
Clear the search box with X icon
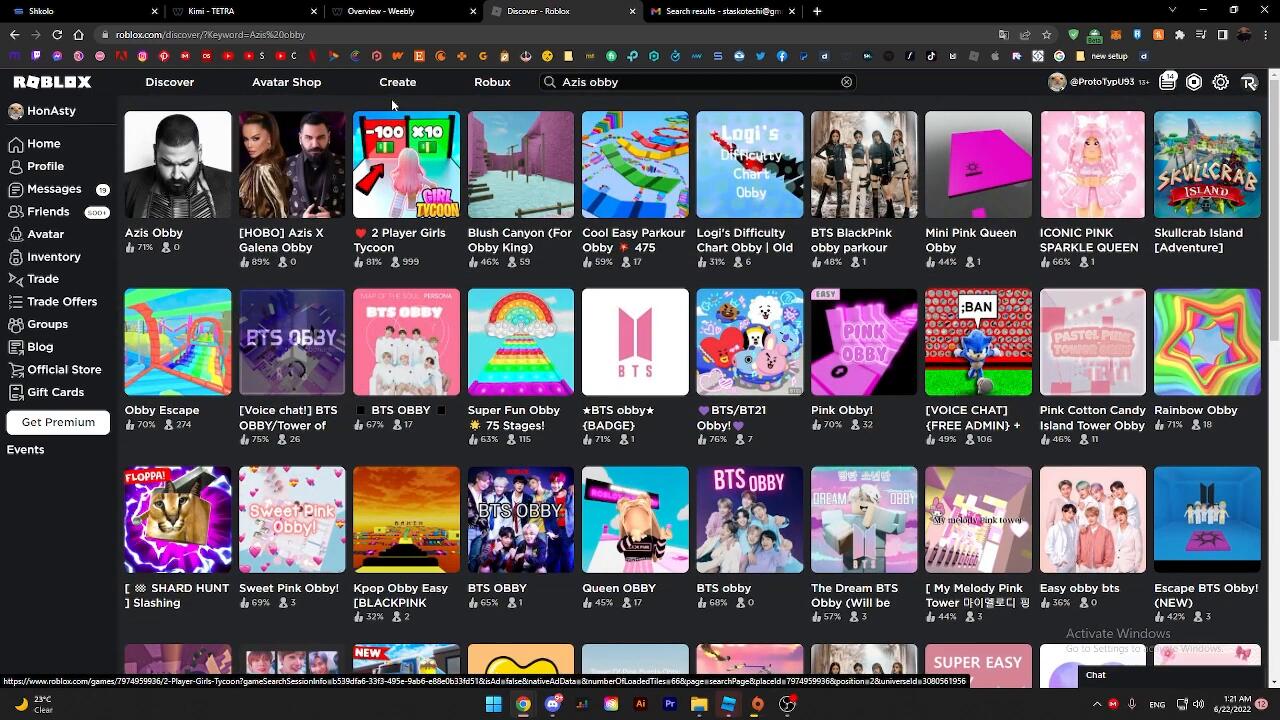click(x=847, y=82)
